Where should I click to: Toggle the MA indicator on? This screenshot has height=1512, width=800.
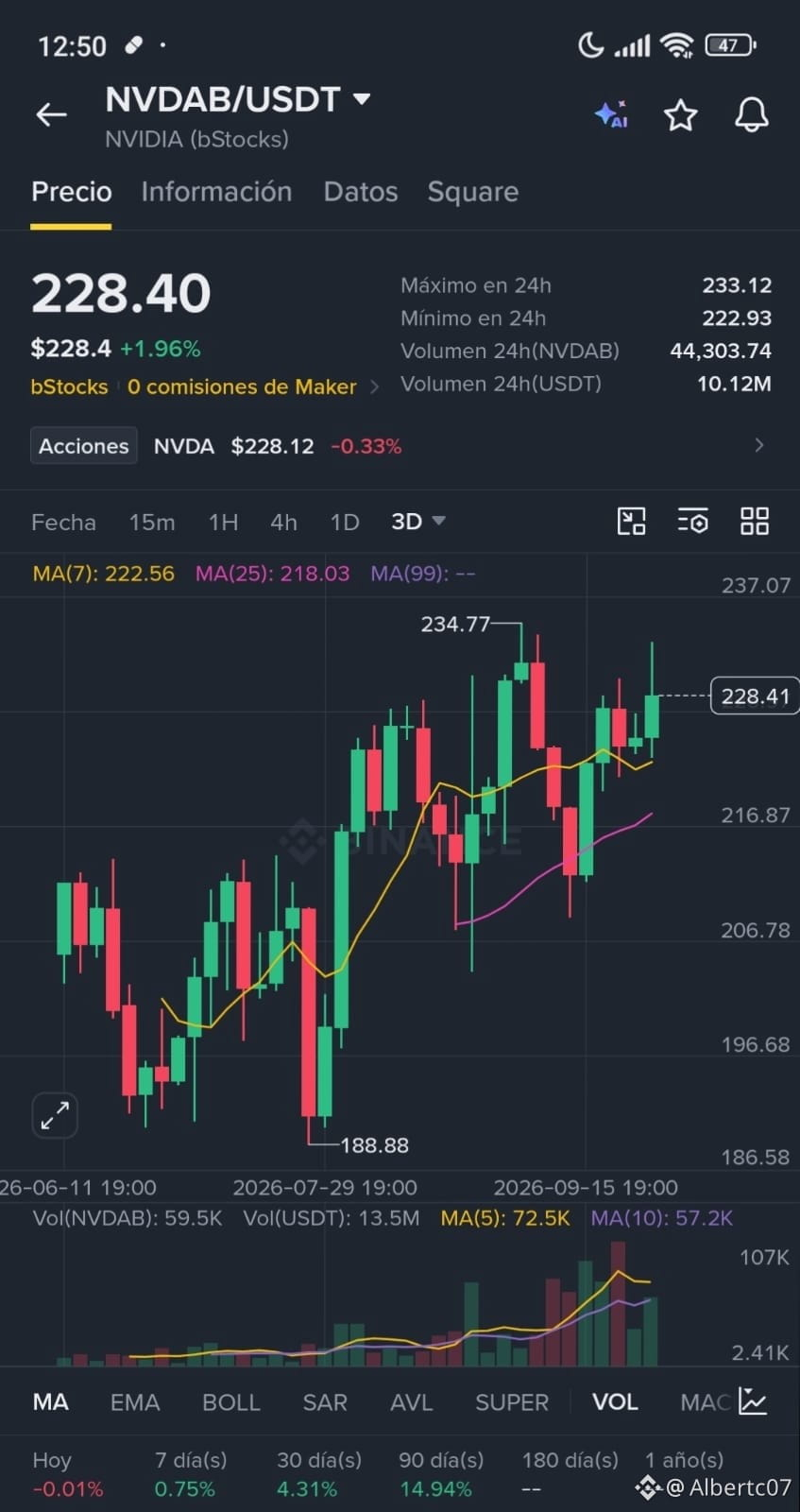point(50,1402)
